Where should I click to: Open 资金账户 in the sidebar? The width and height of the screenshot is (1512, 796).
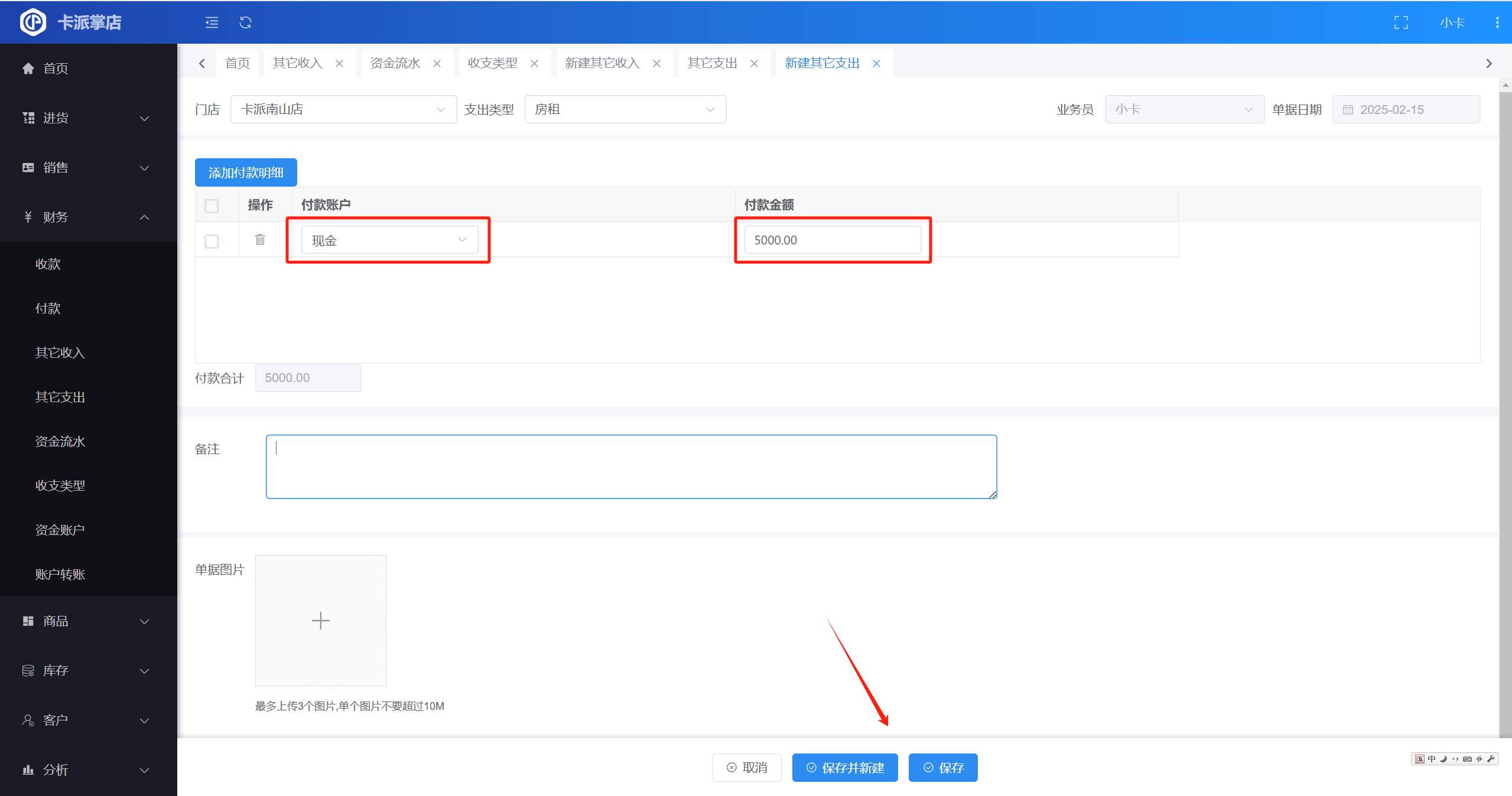(x=60, y=530)
